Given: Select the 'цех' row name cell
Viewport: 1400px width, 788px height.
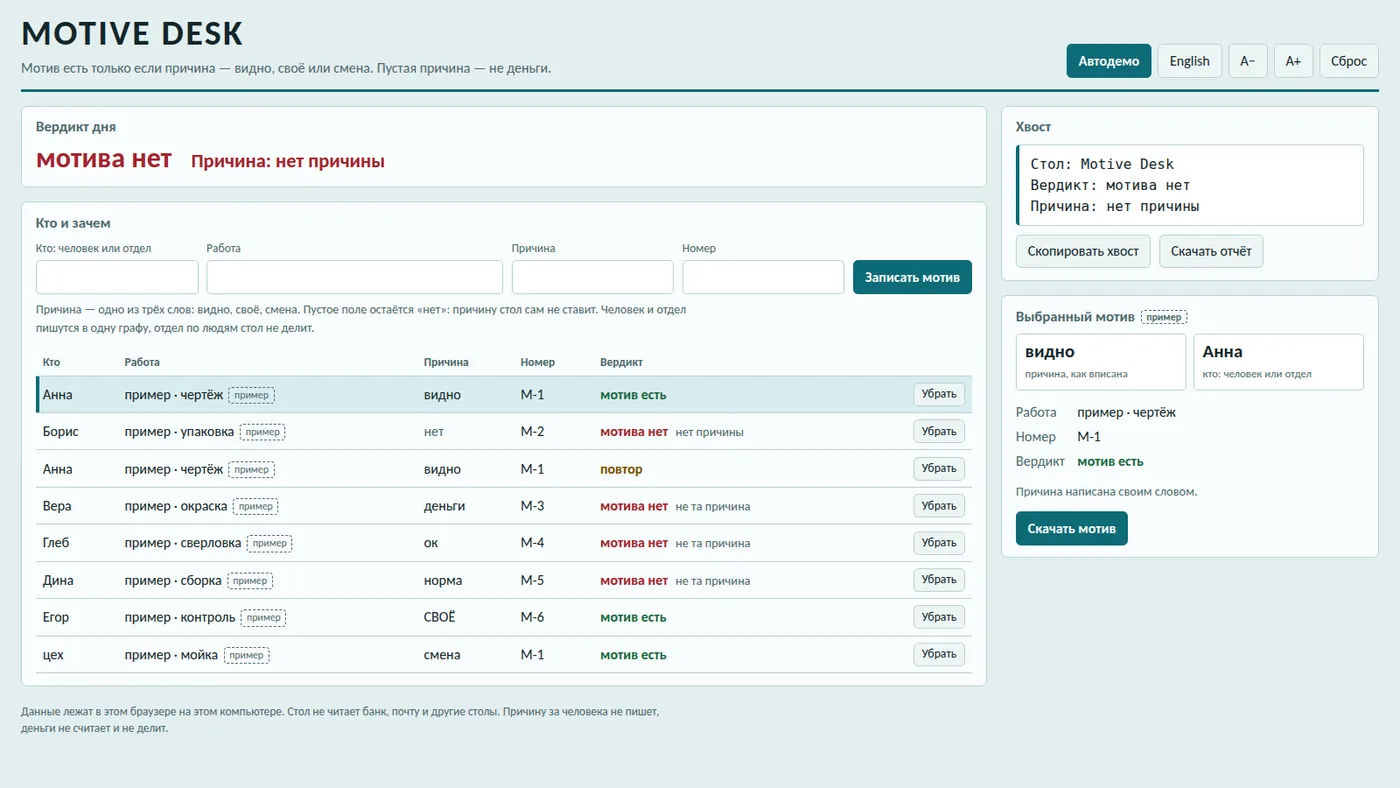Looking at the screenshot, I should click(53, 655).
